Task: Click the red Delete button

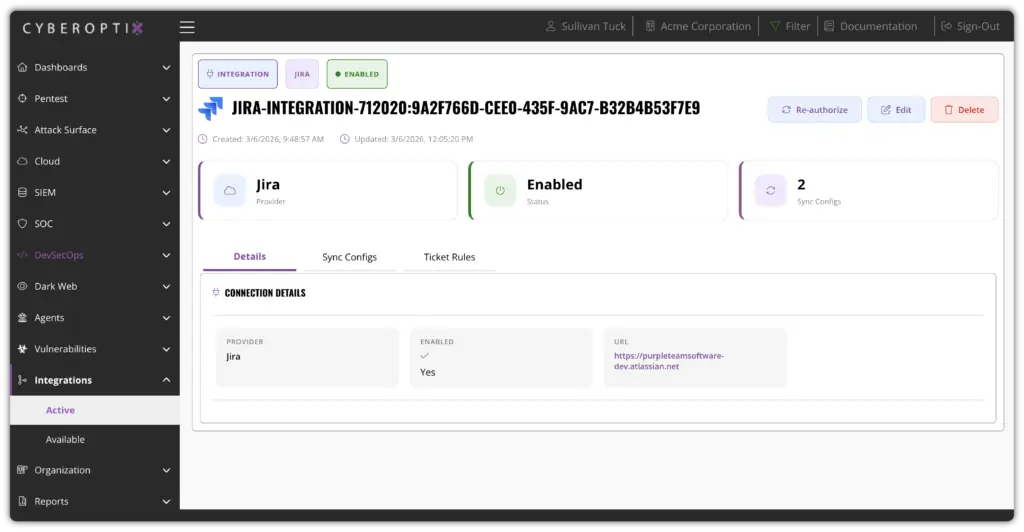Action: [964, 110]
